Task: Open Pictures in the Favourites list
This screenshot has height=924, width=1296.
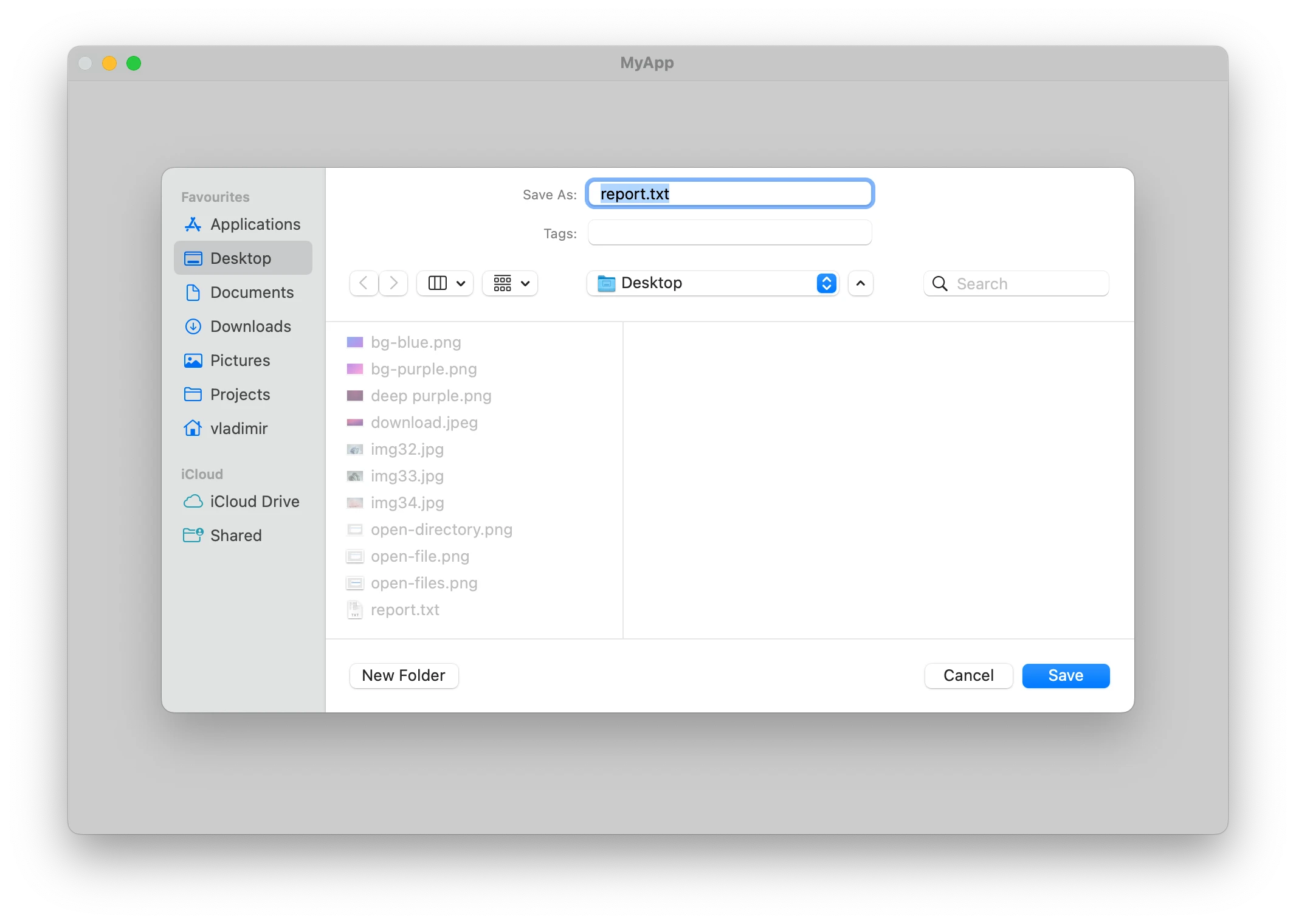Action: tap(240, 360)
